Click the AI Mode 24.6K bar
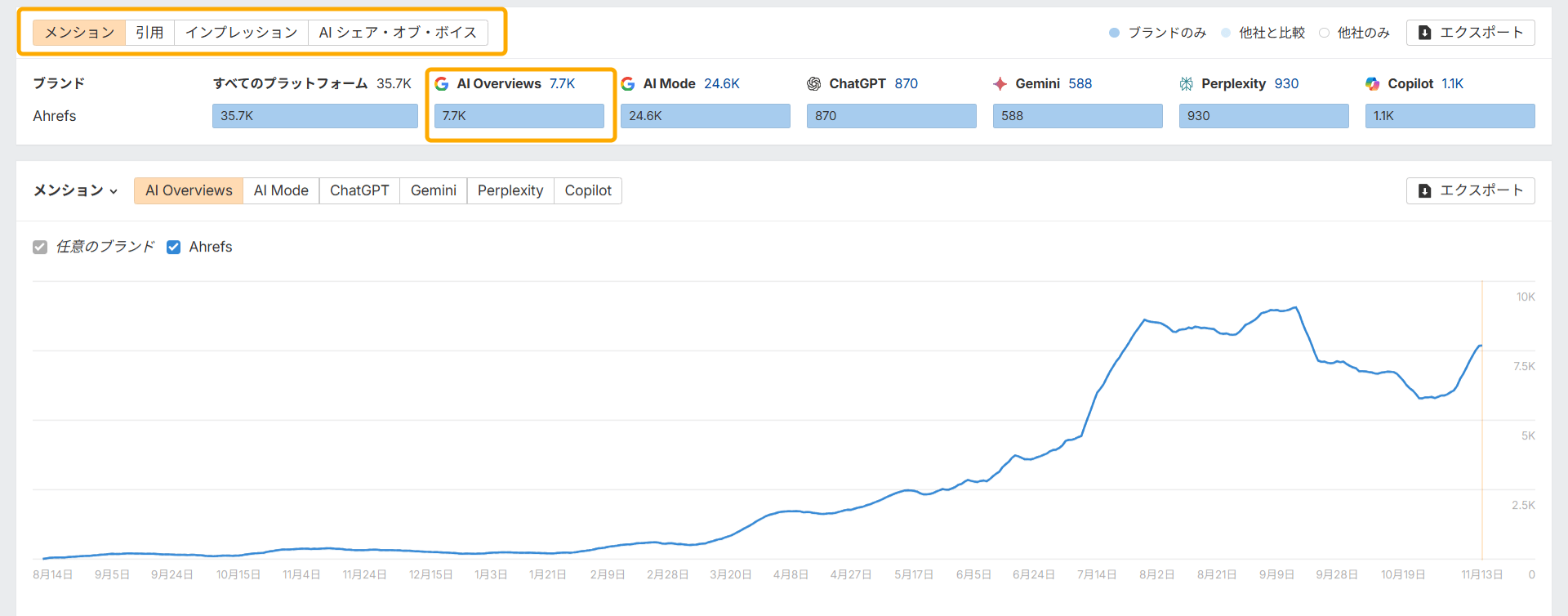This screenshot has width=1568, height=616. tap(705, 116)
